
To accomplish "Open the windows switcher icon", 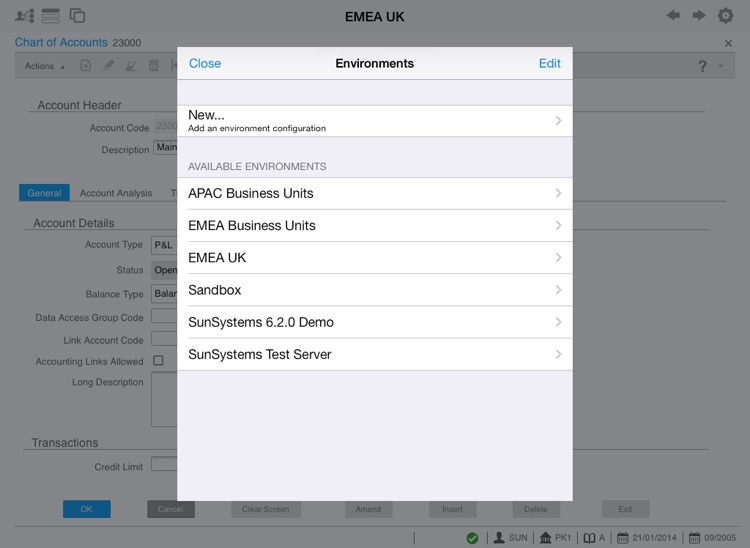I will pyautogui.click(x=77, y=16).
